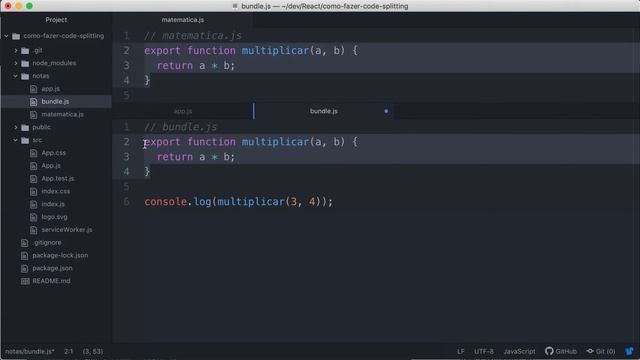Switch to the matematica.js tab
640x360 pixels.
point(182,20)
